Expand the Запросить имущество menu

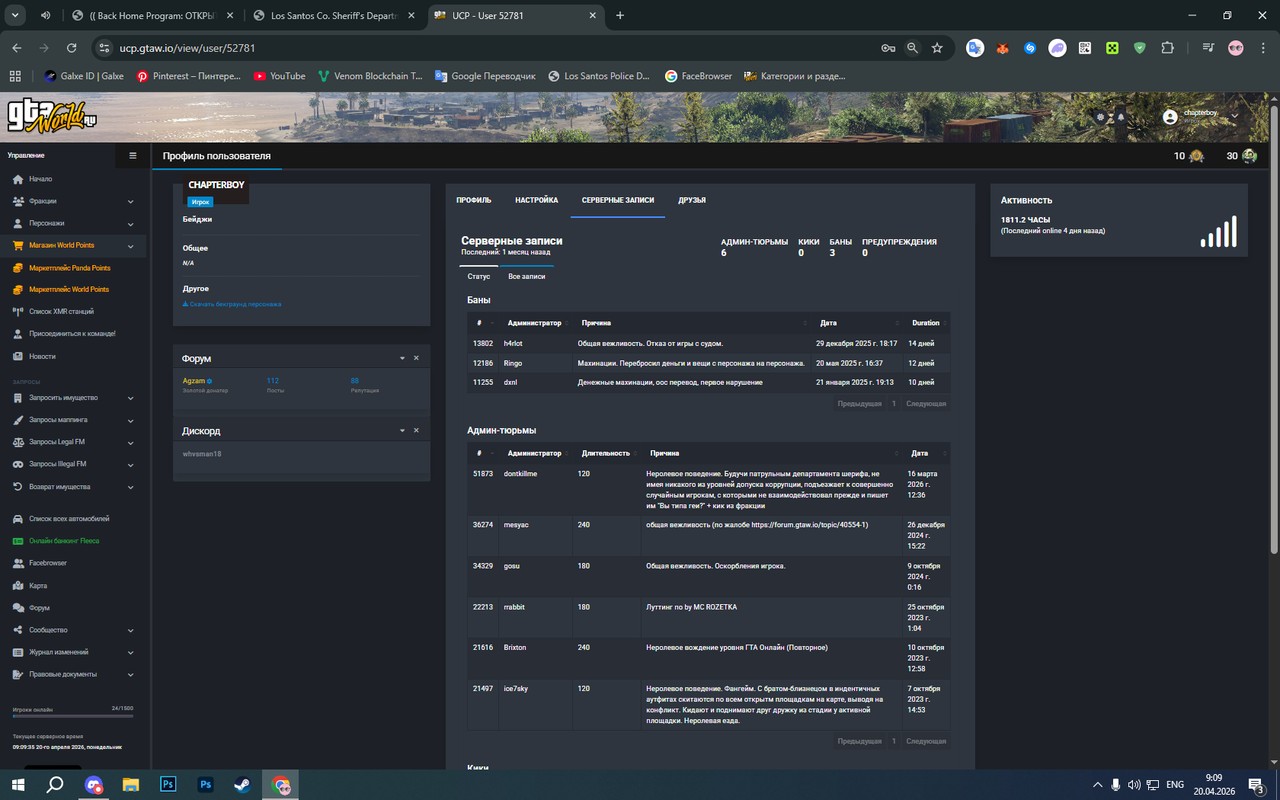pos(131,398)
